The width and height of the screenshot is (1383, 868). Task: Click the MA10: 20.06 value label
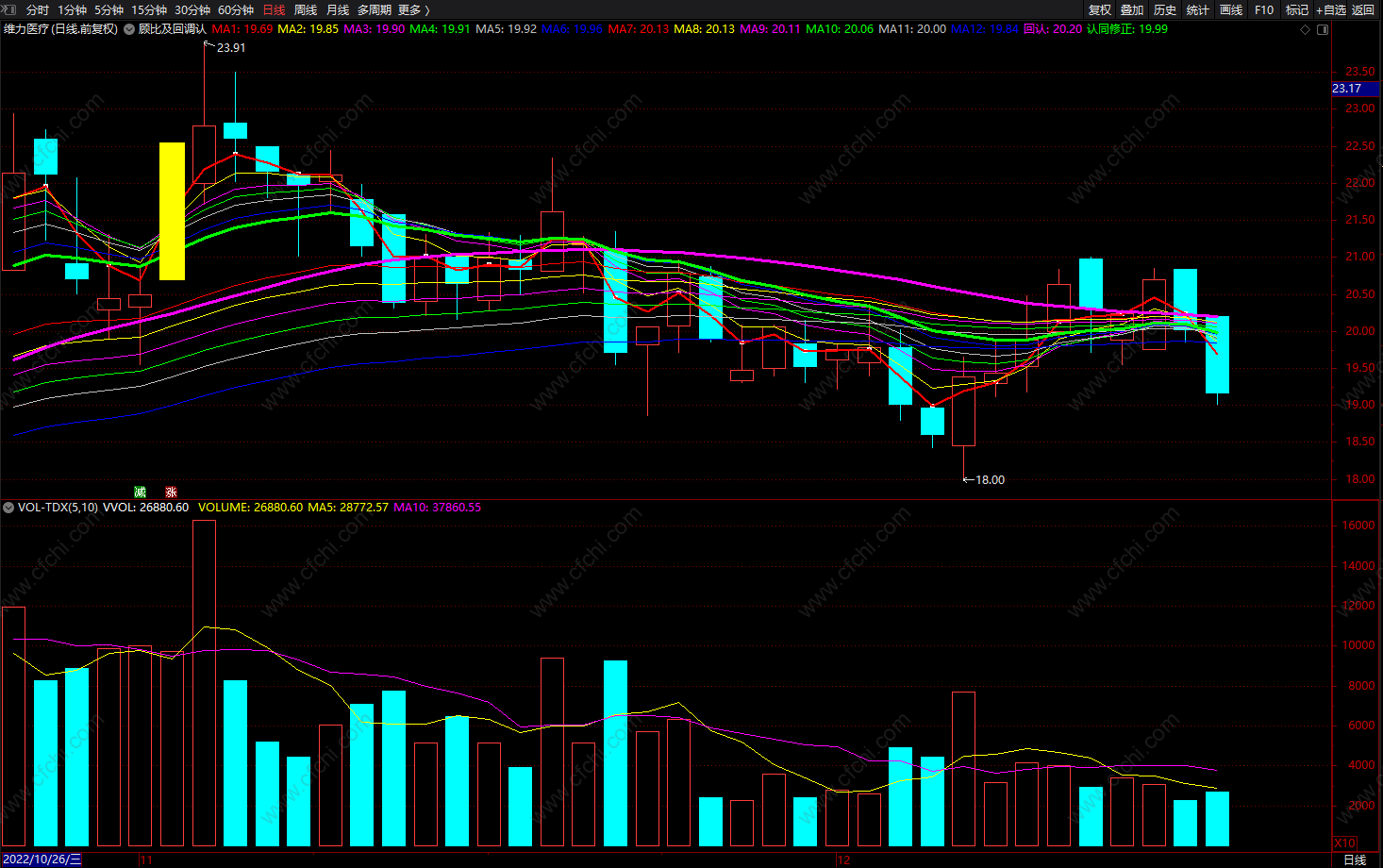[x=840, y=29]
